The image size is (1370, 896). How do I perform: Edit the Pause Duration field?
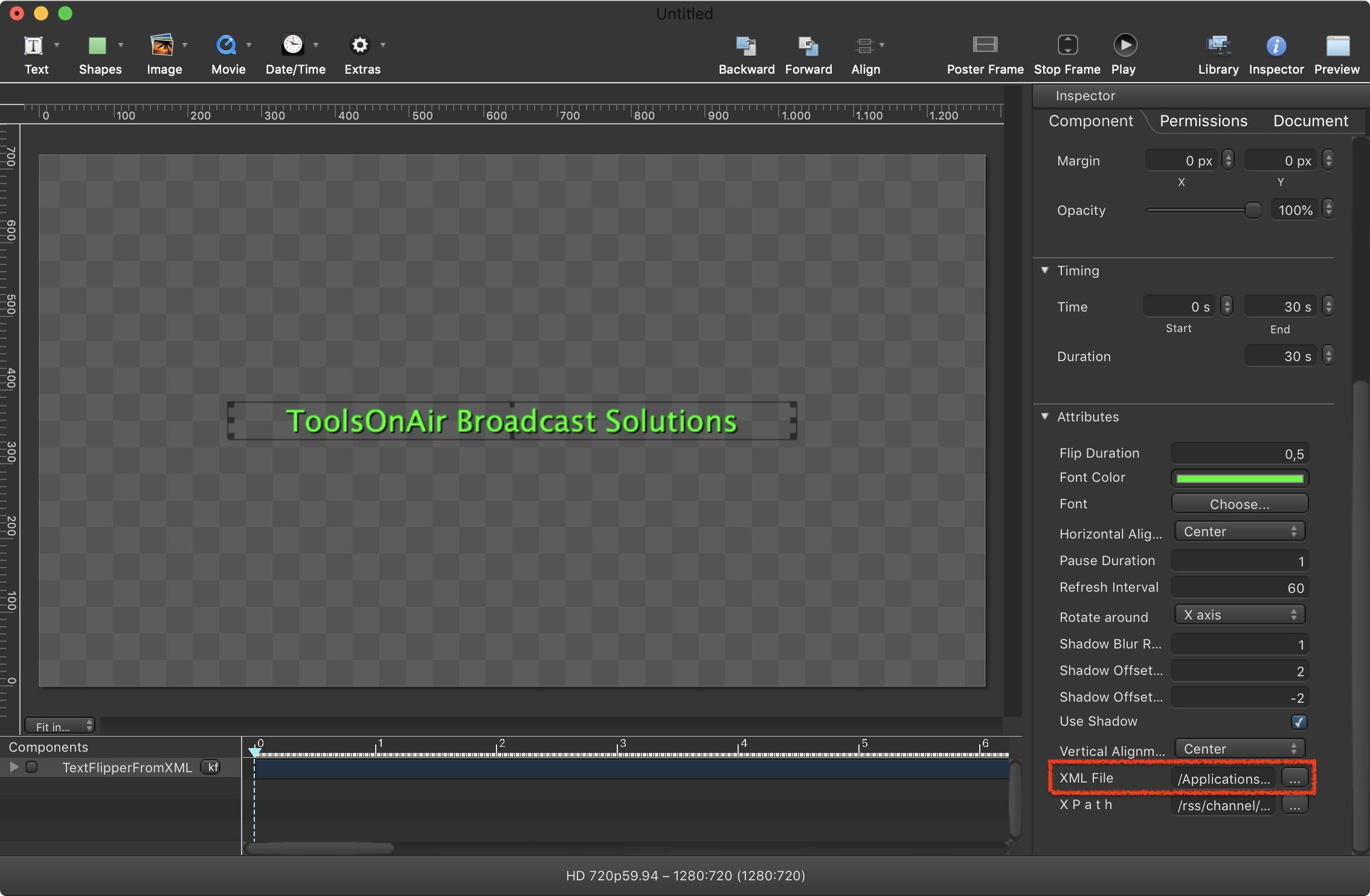1240,561
